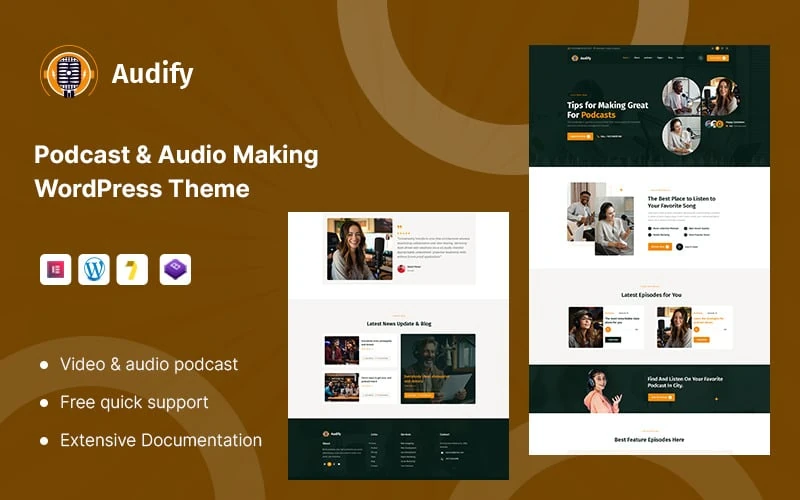Open first blog post thumbnail
This screenshot has width=800, height=500.
342,350
